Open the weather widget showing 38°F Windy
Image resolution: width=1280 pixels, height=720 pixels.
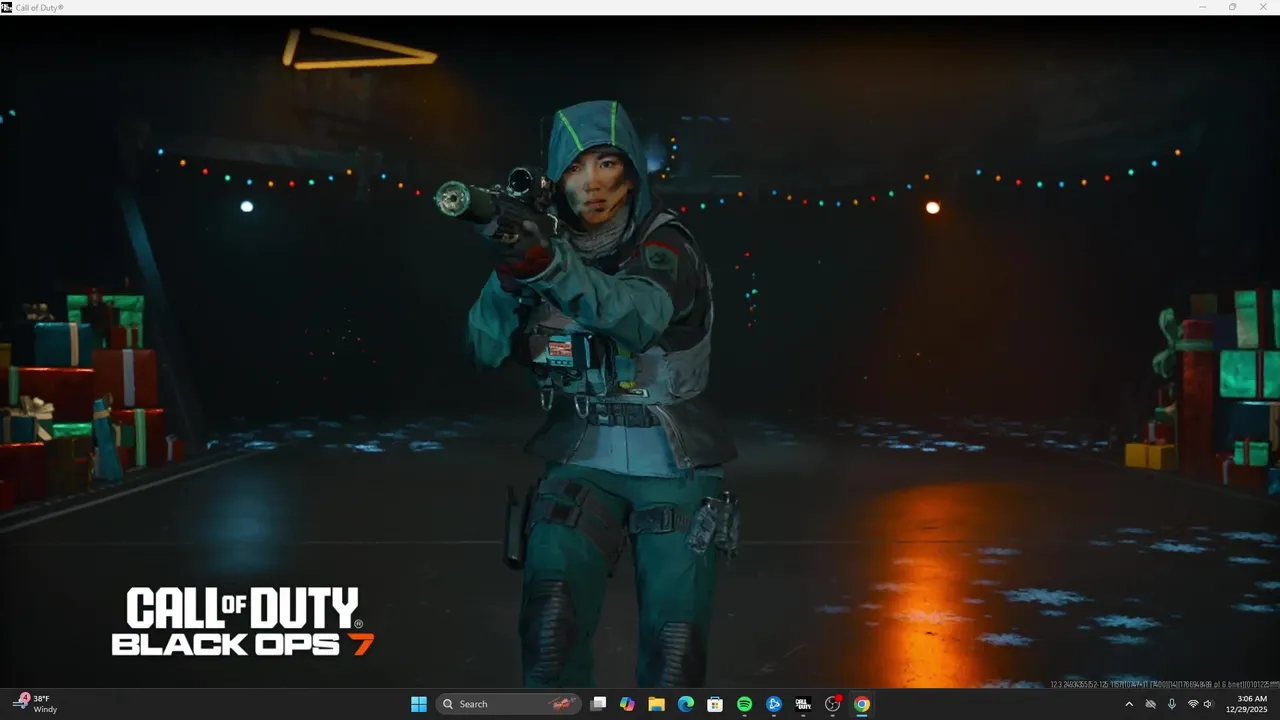pyautogui.click(x=36, y=704)
